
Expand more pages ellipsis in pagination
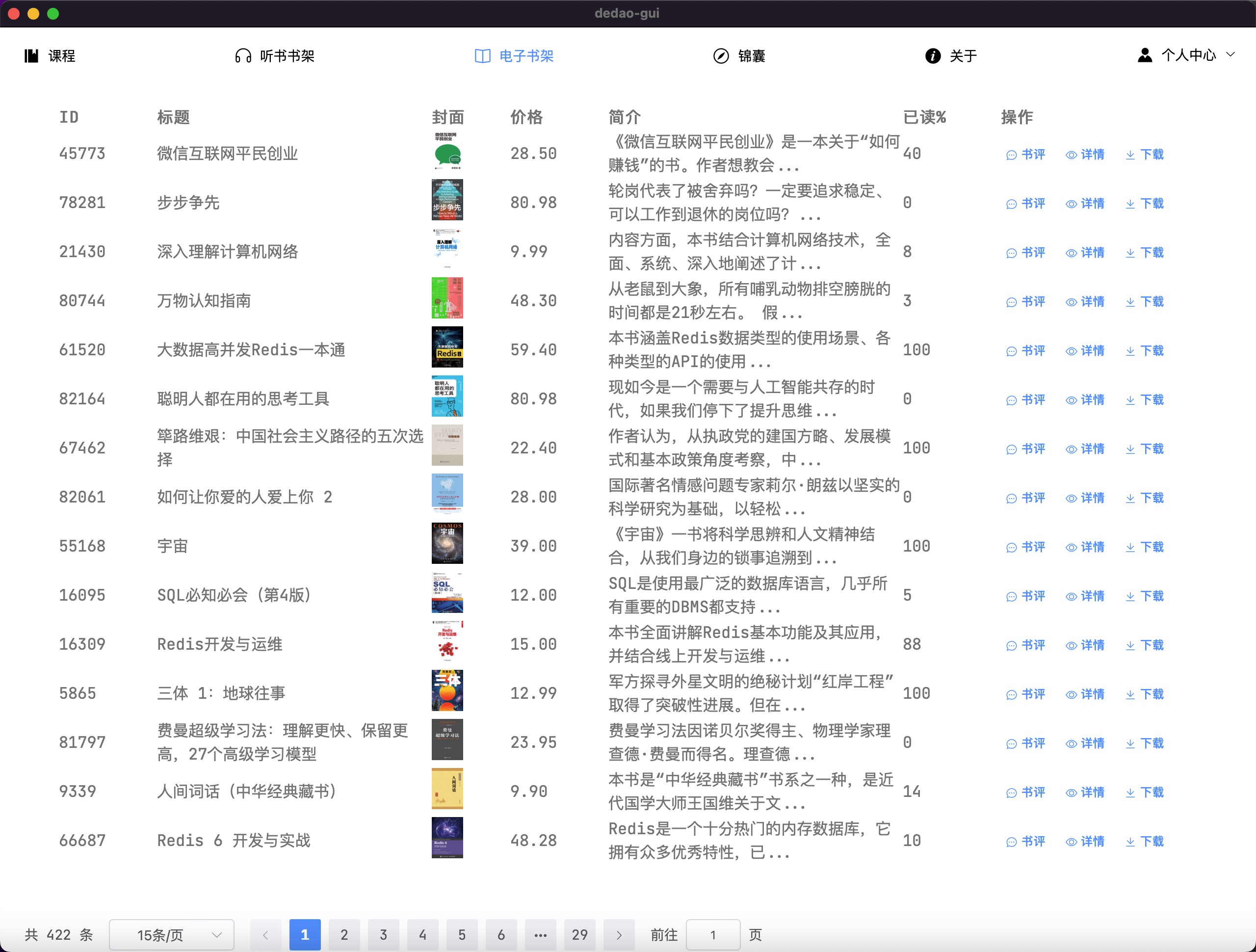(540, 934)
